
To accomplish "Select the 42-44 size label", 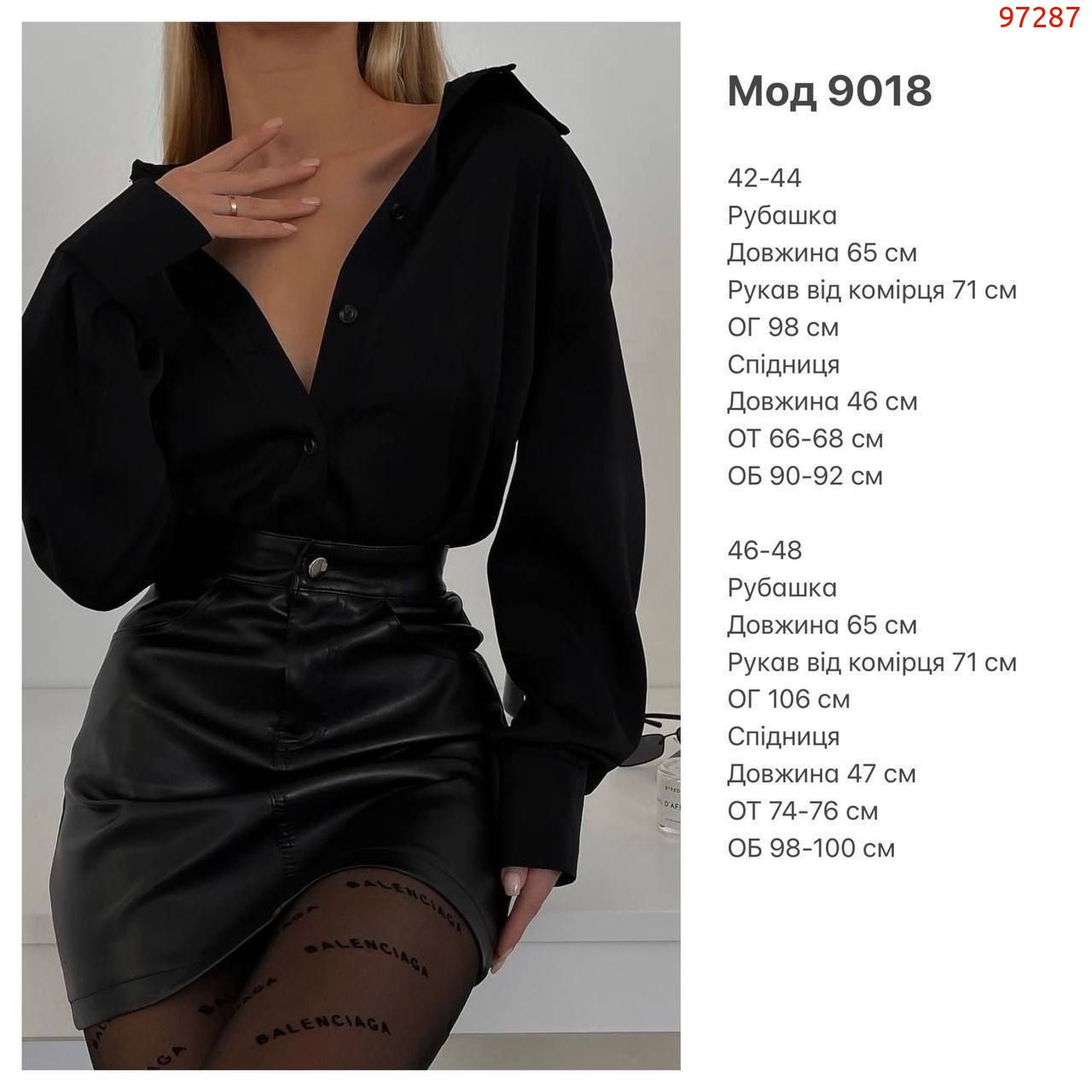I will (764, 178).
